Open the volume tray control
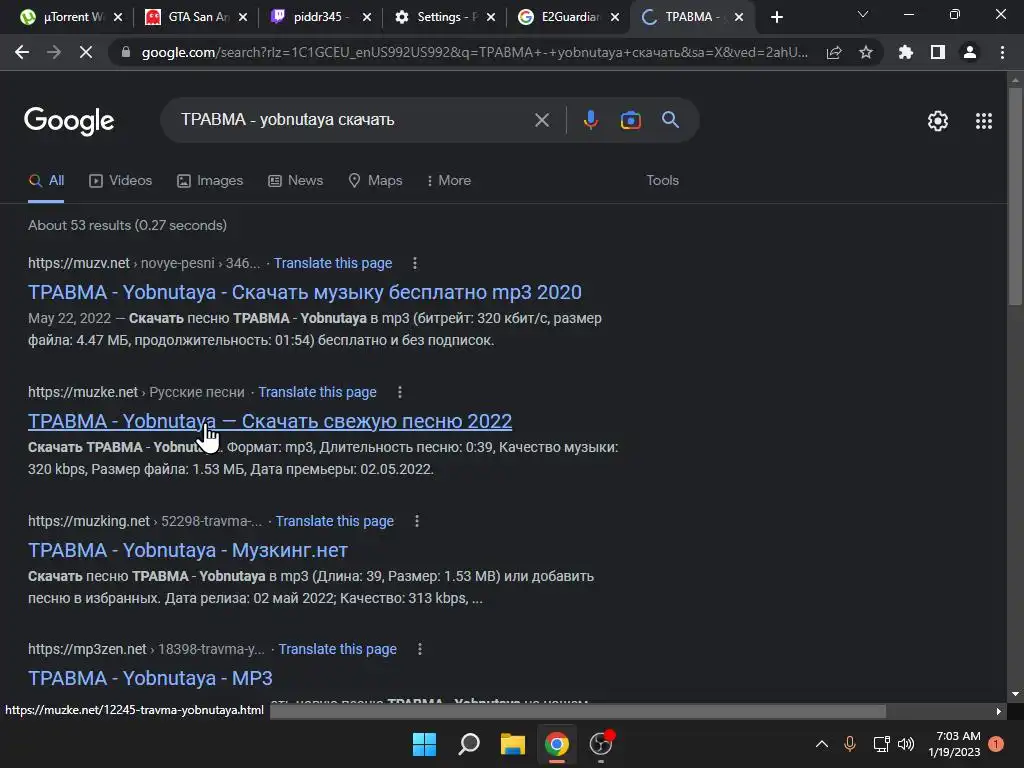The width and height of the screenshot is (1024, 768). coord(906,744)
